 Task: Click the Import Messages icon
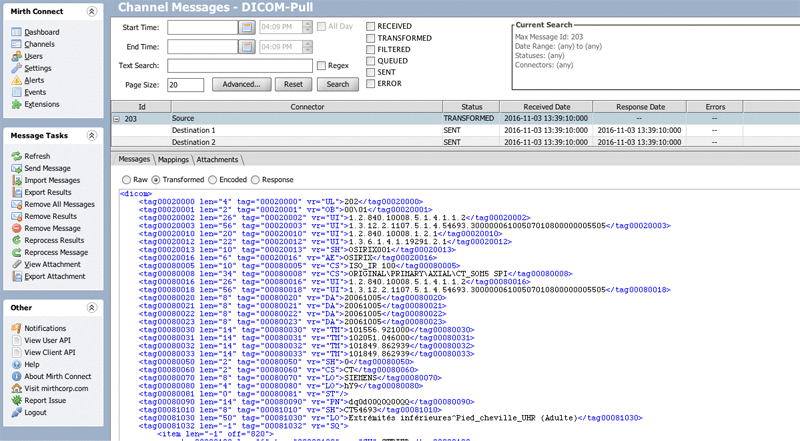(x=16, y=180)
